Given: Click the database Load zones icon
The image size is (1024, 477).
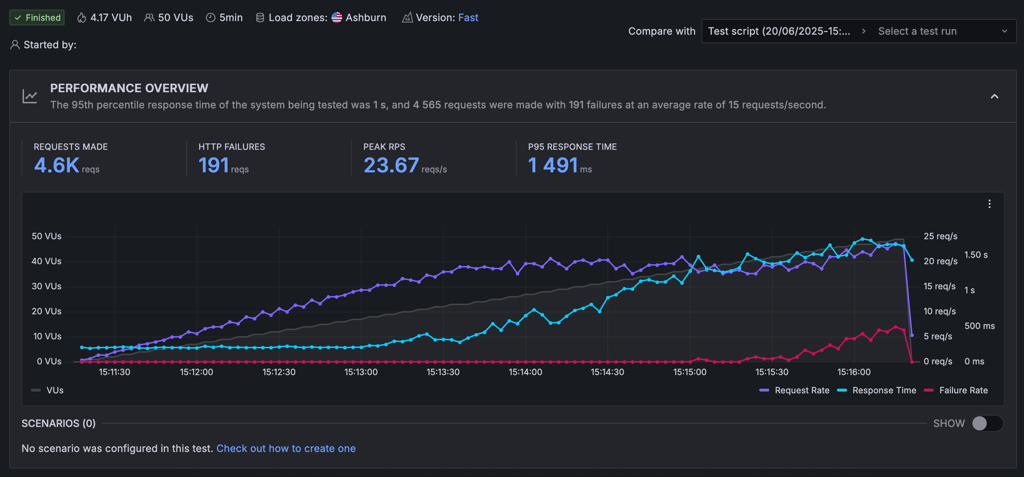Looking at the screenshot, I should coord(260,18).
